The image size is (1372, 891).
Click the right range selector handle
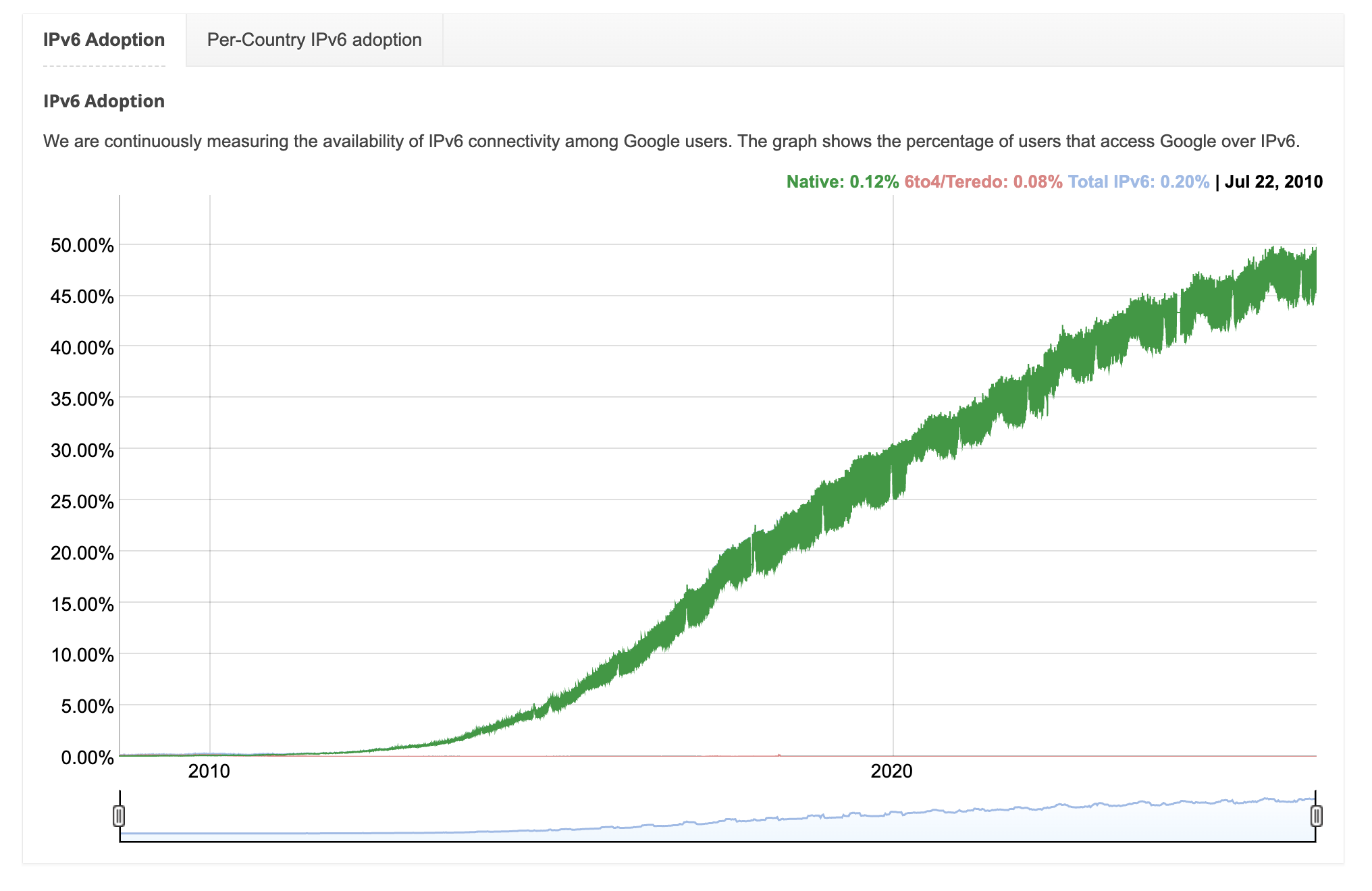(x=1317, y=817)
